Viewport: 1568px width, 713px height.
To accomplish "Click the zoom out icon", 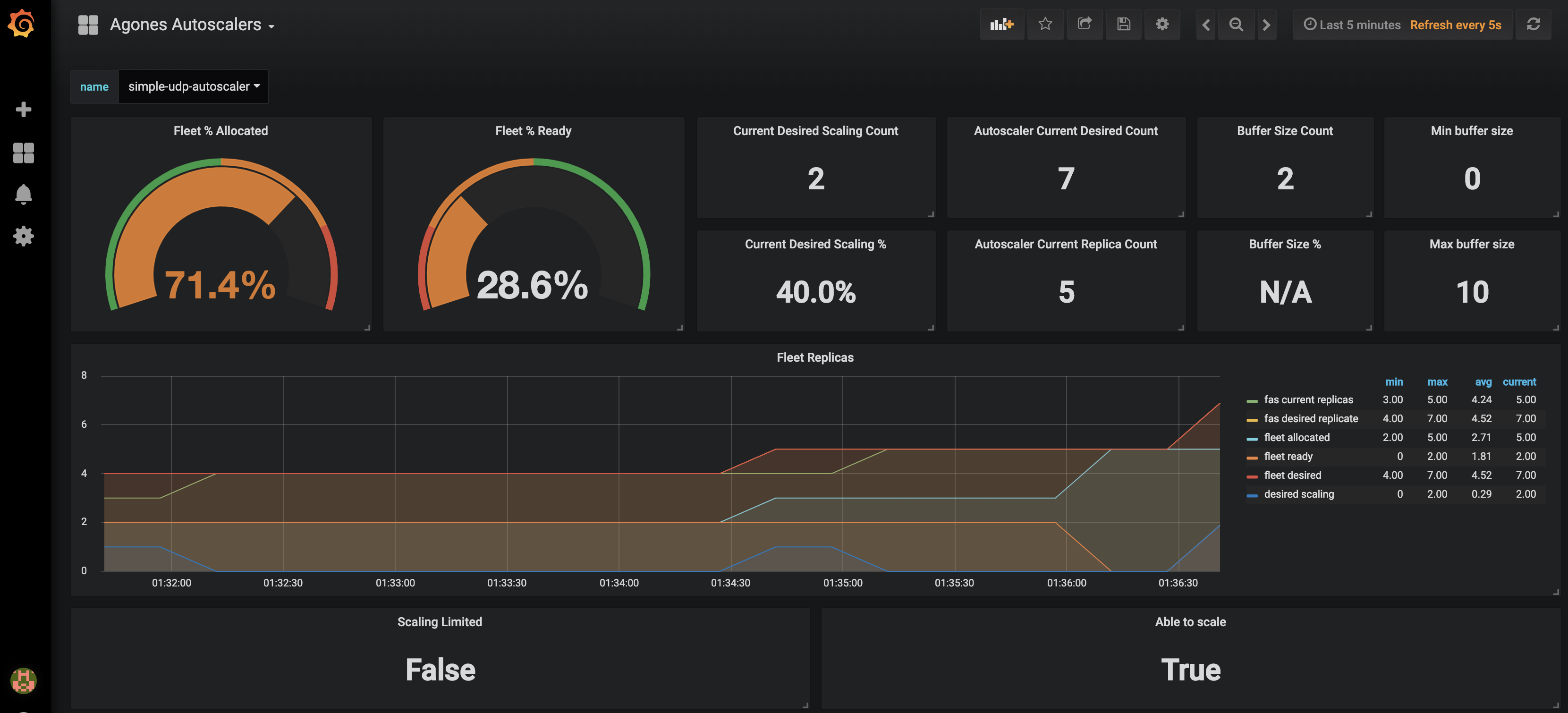I will point(1235,23).
